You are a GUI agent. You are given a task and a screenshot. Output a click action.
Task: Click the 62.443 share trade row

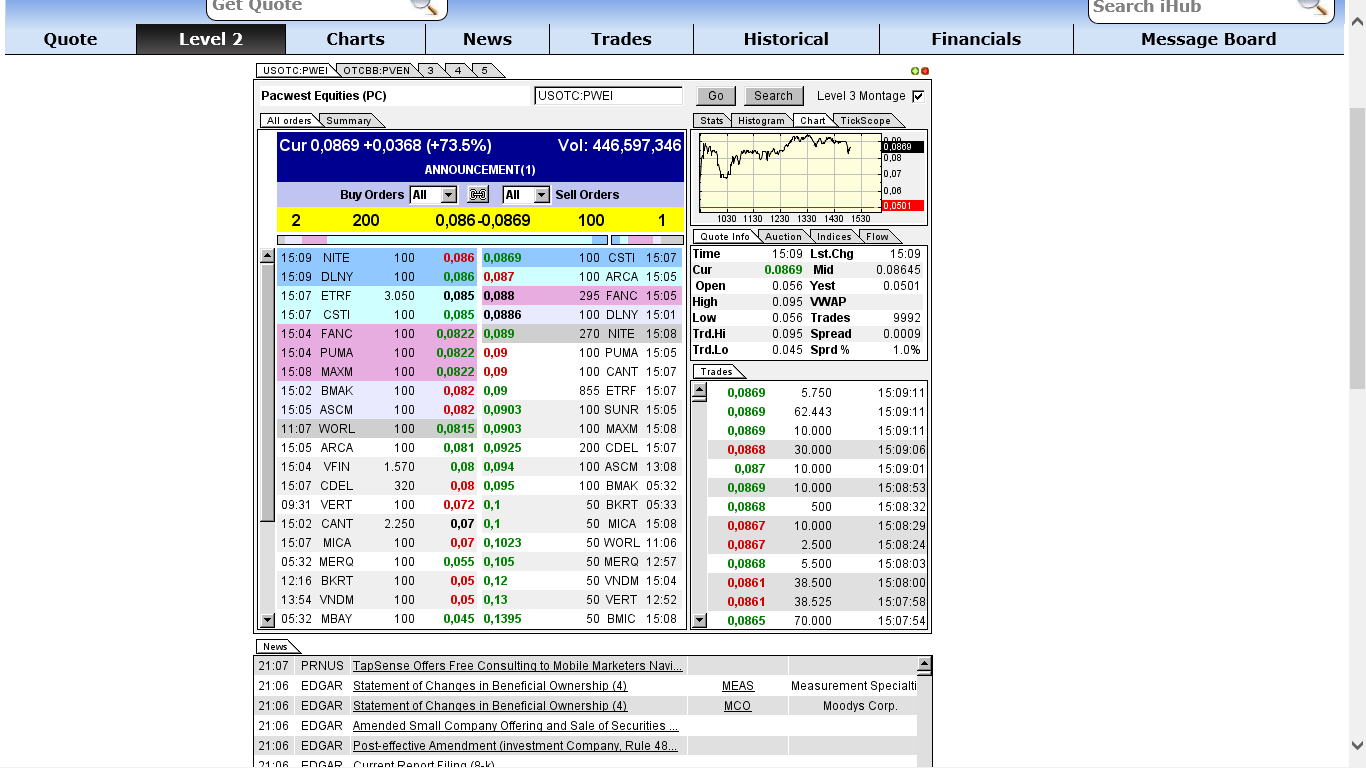[818, 412]
